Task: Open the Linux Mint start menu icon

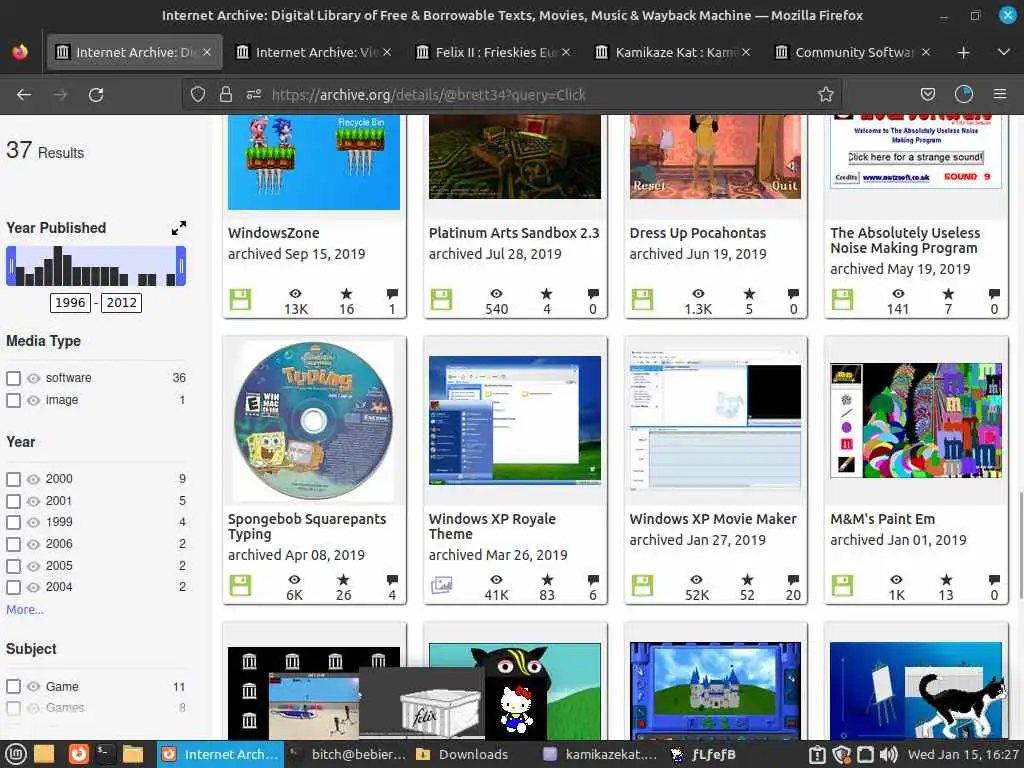Action: click(16, 754)
